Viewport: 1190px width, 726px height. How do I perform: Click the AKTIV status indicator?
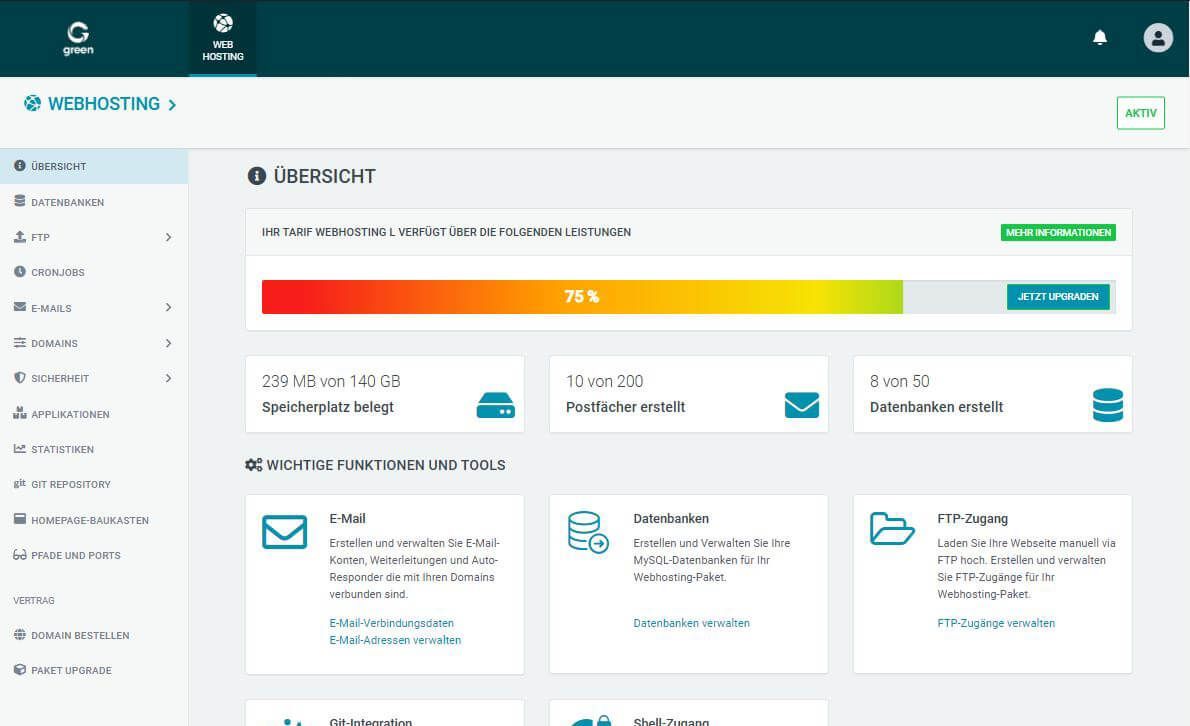1140,112
